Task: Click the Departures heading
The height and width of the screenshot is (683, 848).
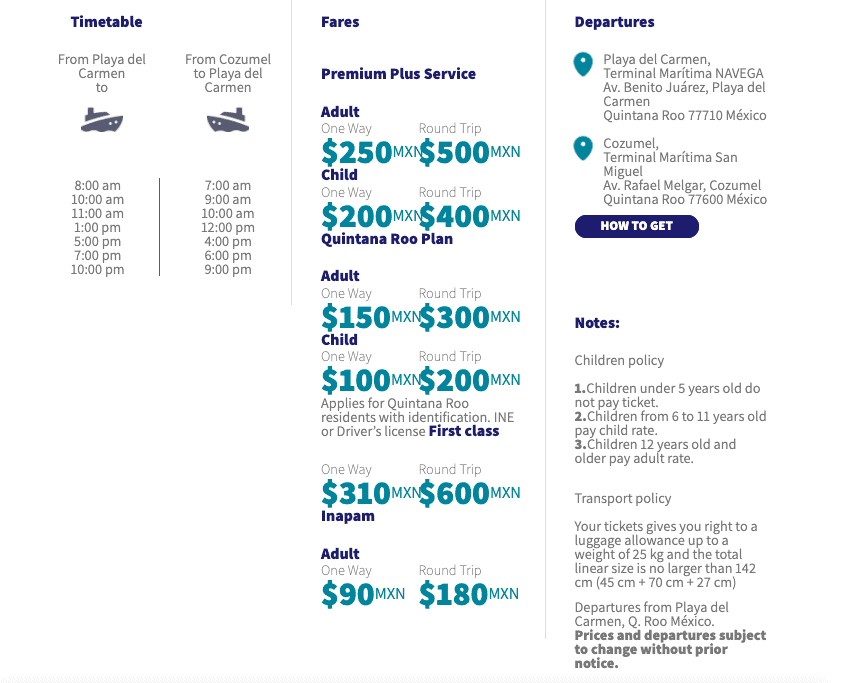Action: click(614, 22)
